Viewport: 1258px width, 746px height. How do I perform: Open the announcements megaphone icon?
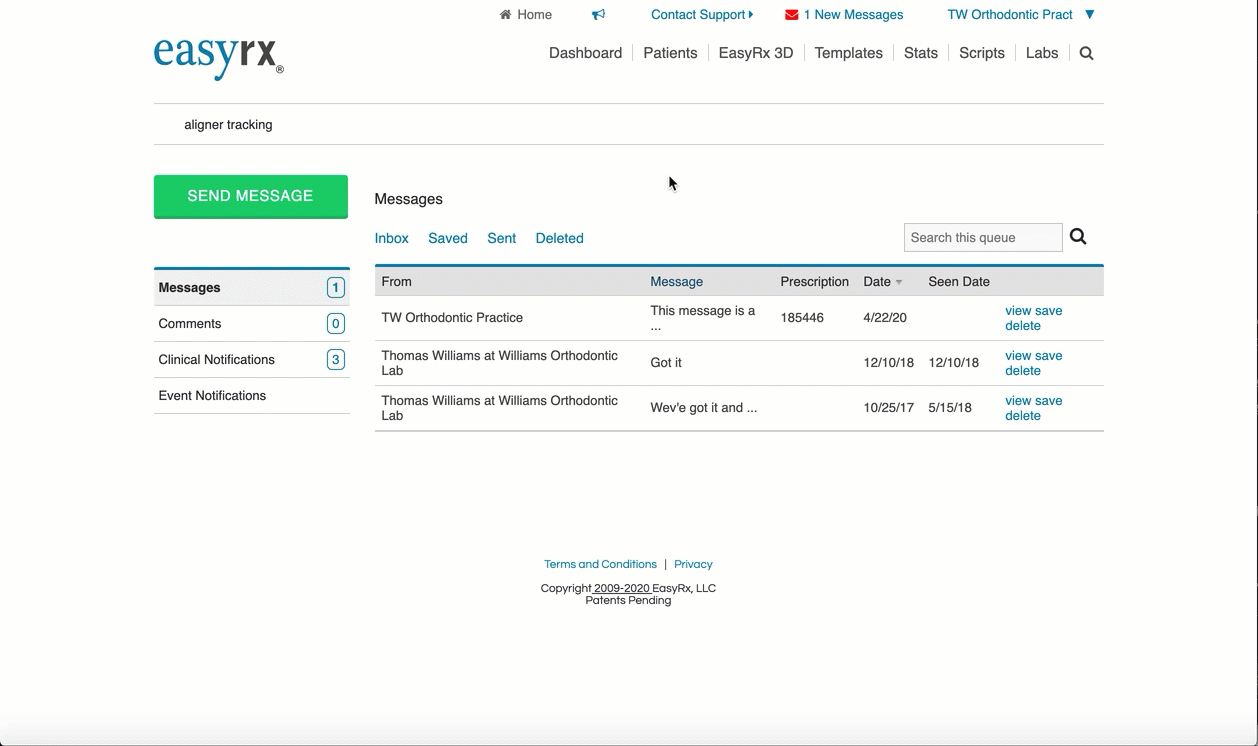(x=598, y=15)
